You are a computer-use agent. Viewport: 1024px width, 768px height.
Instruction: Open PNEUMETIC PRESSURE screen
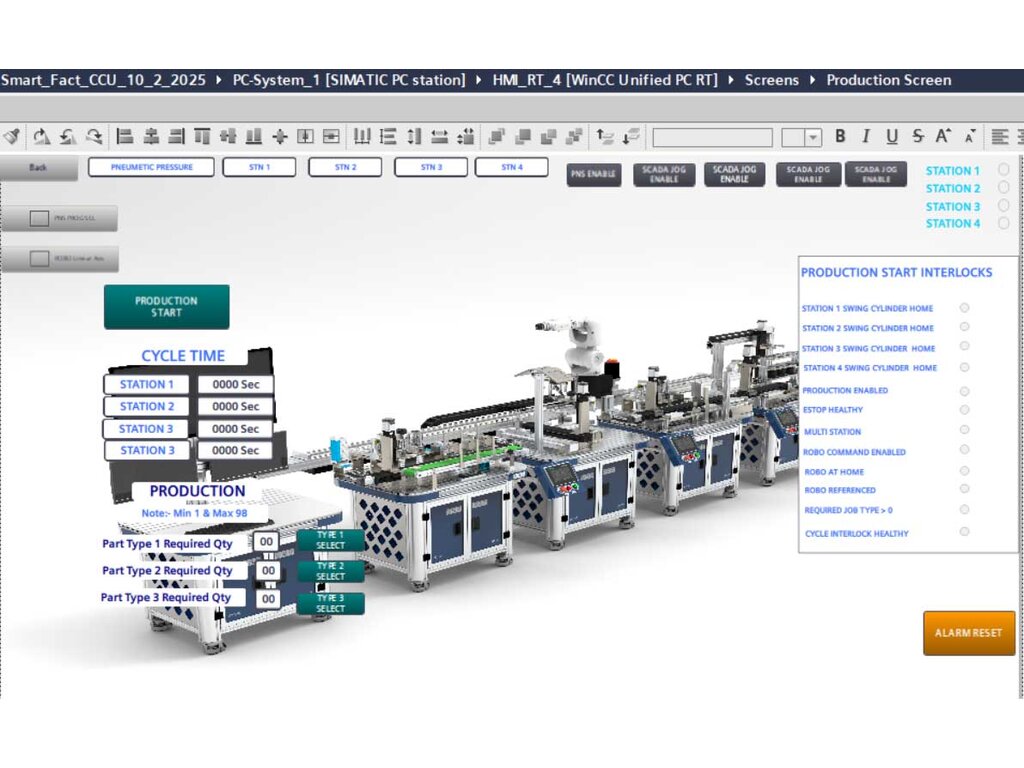(x=152, y=167)
